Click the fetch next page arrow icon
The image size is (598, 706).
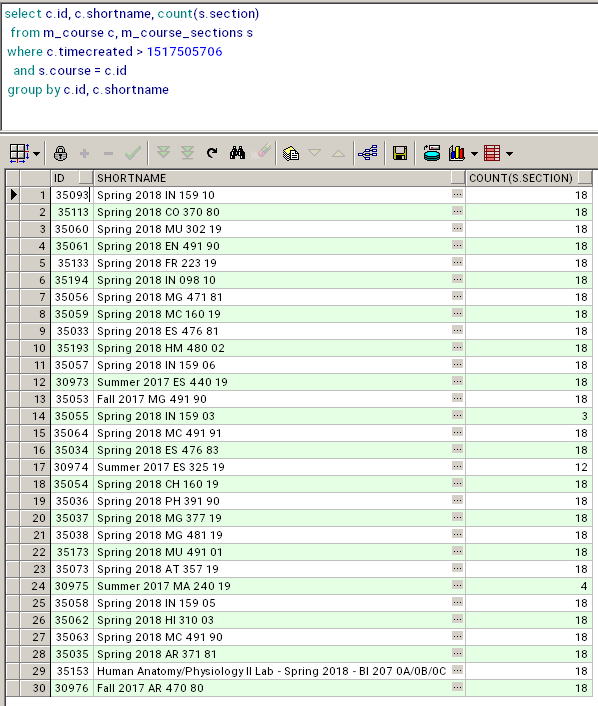[x=163, y=153]
